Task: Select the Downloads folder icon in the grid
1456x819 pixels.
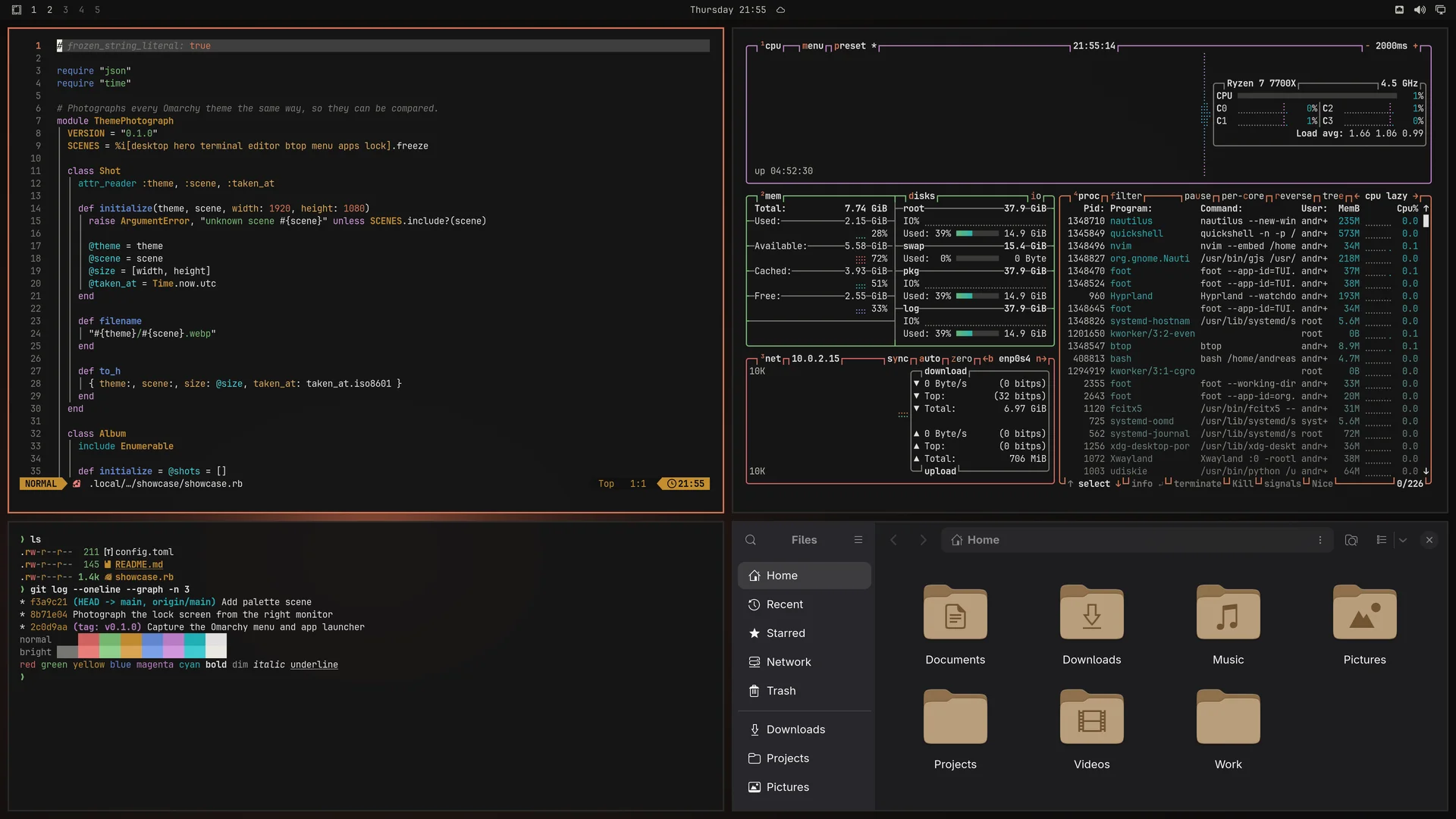Action: (1092, 612)
